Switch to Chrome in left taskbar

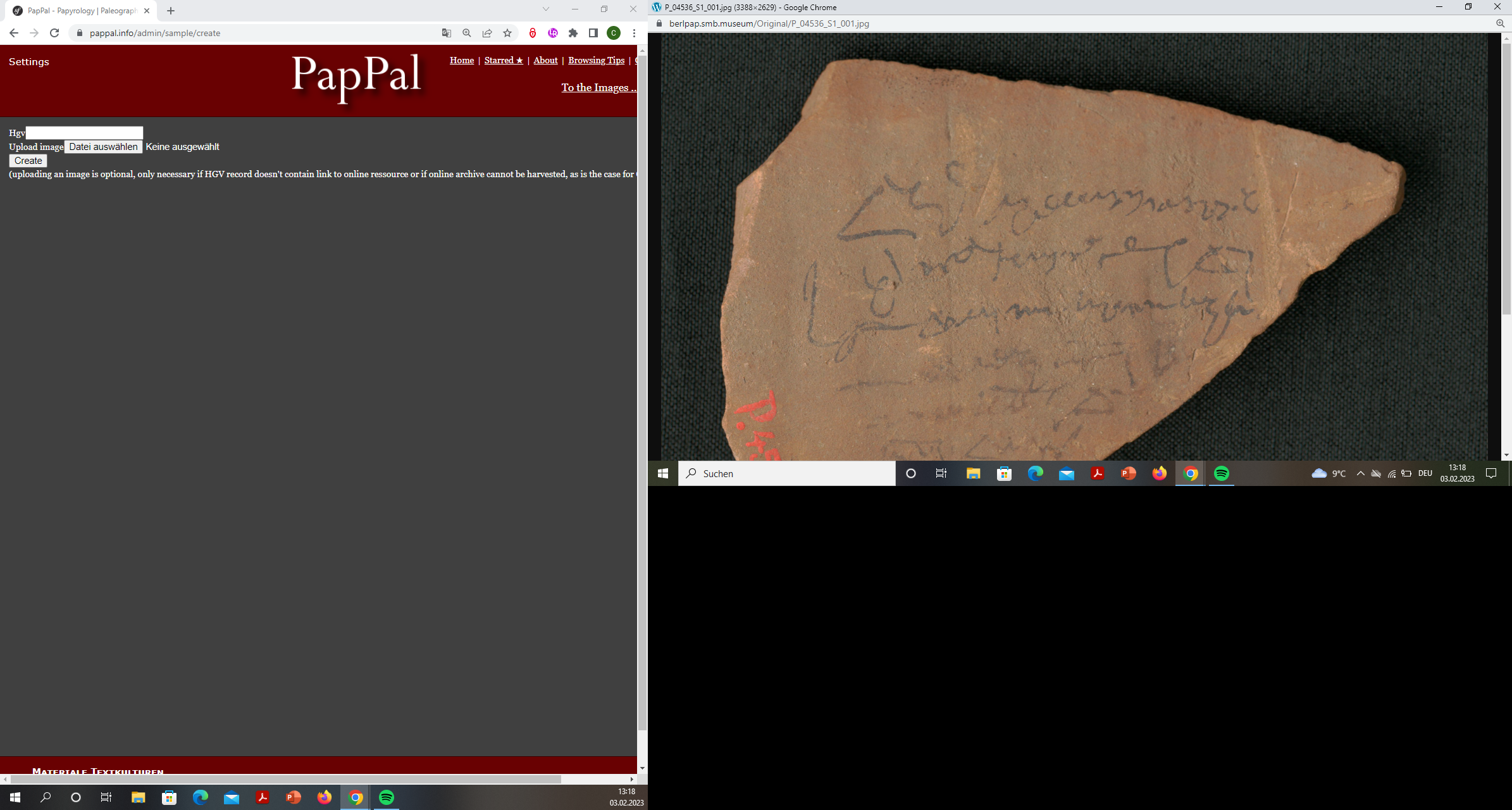pos(356,797)
